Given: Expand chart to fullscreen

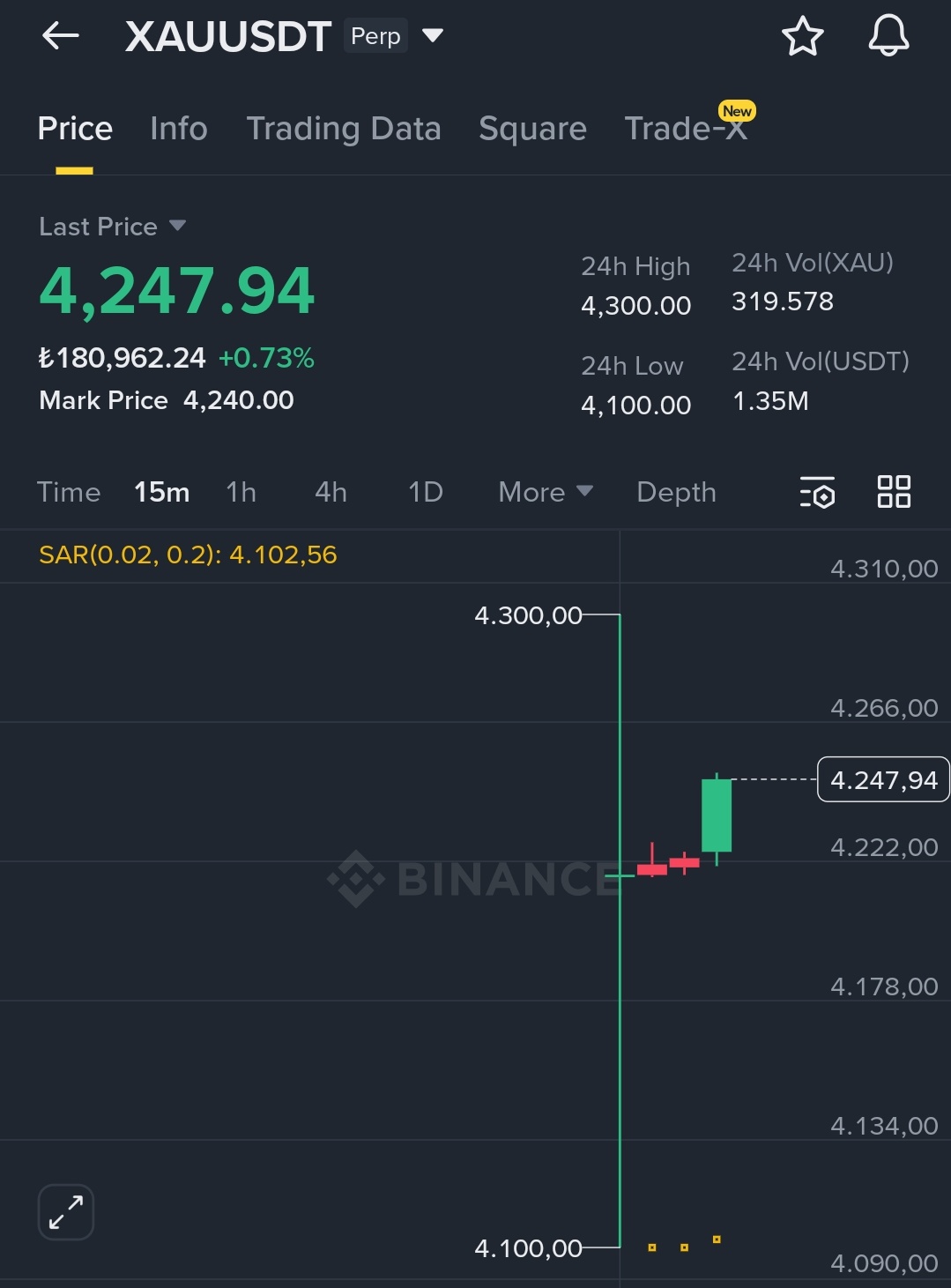Looking at the screenshot, I should coord(66,1212).
